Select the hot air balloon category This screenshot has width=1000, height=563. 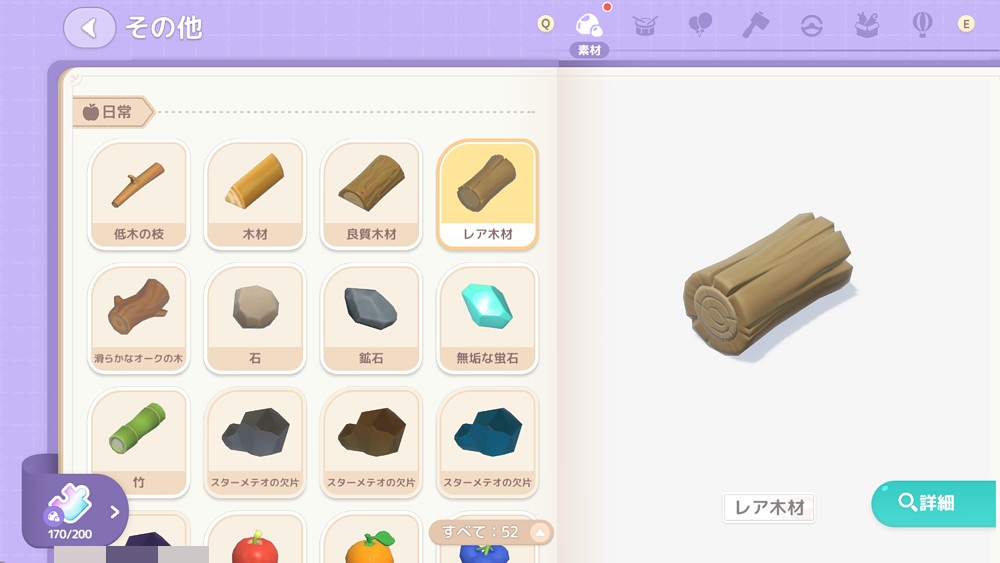[x=922, y=26]
